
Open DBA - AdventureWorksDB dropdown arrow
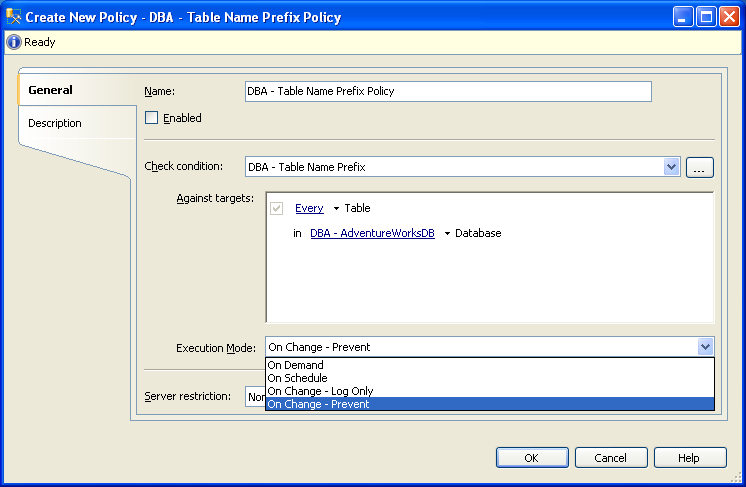pos(447,234)
